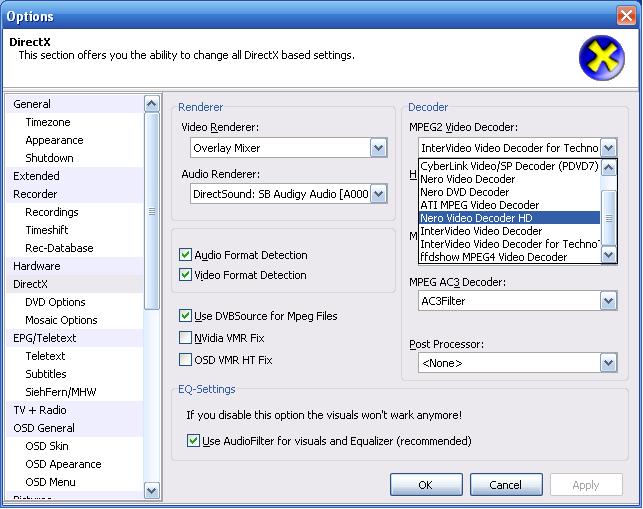Screen dimensions: 643x509
Task: Select ATI MPEG Video Decoder entry
Action: [x=509, y=205]
